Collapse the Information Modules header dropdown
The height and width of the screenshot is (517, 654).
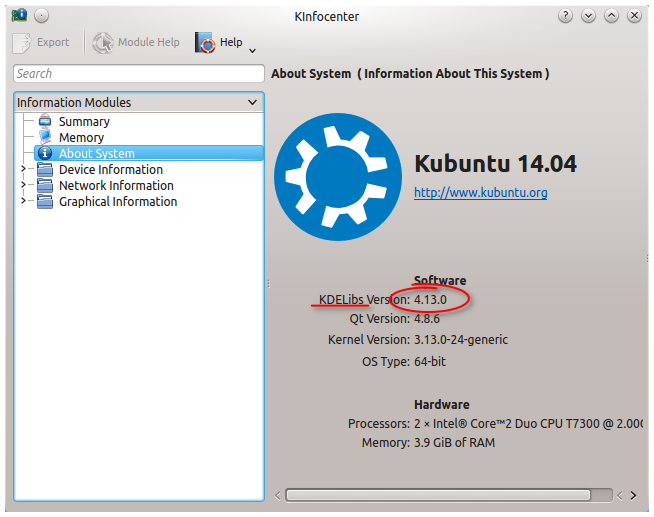pos(252,102)
